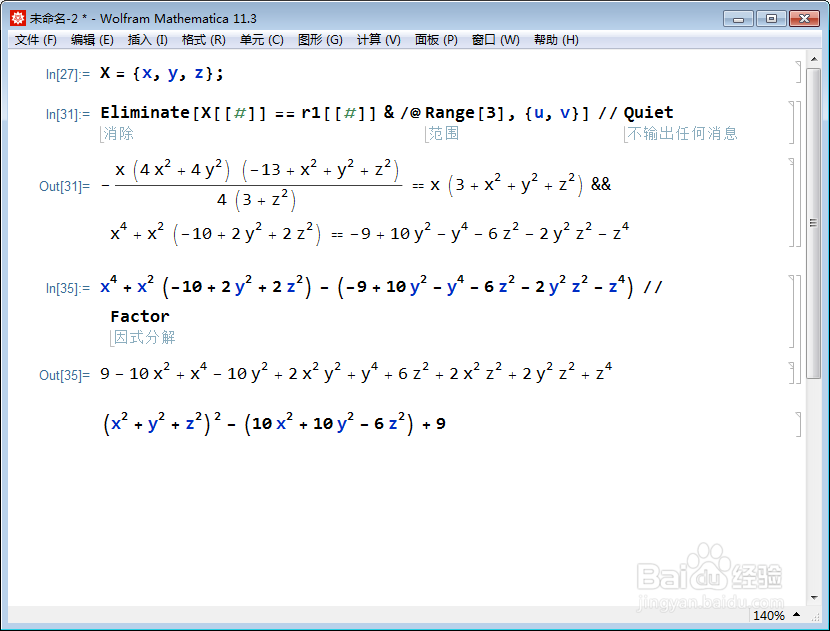Place cursor on the word Eliminate

[x=145, y=112]
